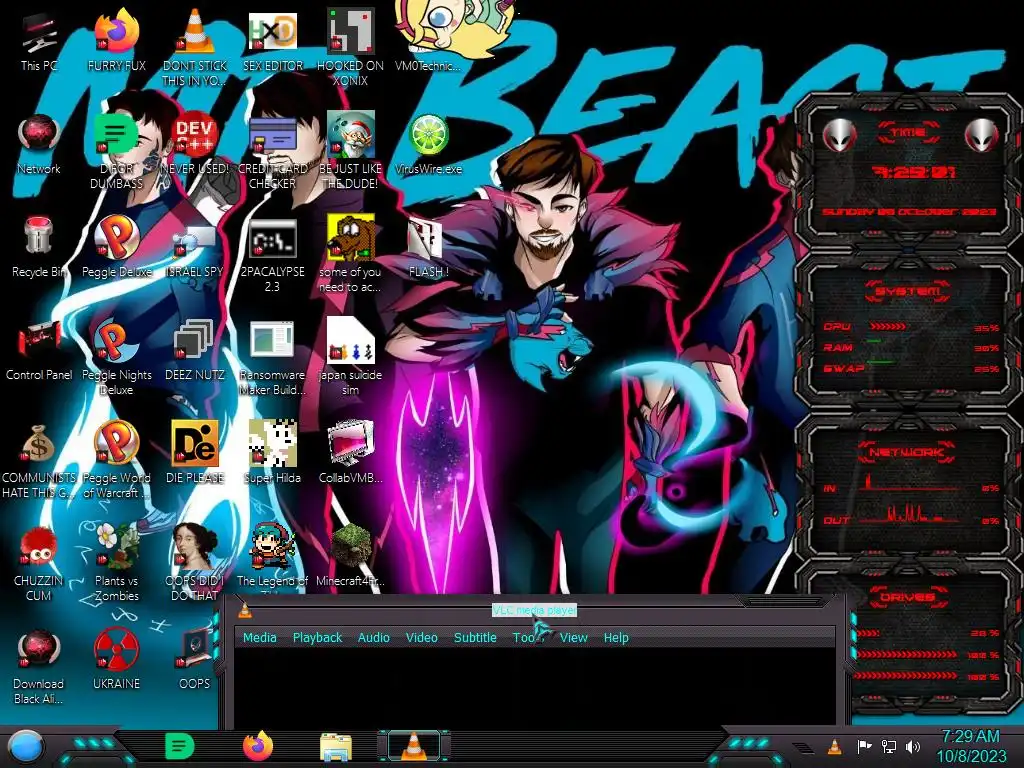Launch The Legend of game icon
Viewport: 1024px width, 768px height.
click(x=272, y=557)
